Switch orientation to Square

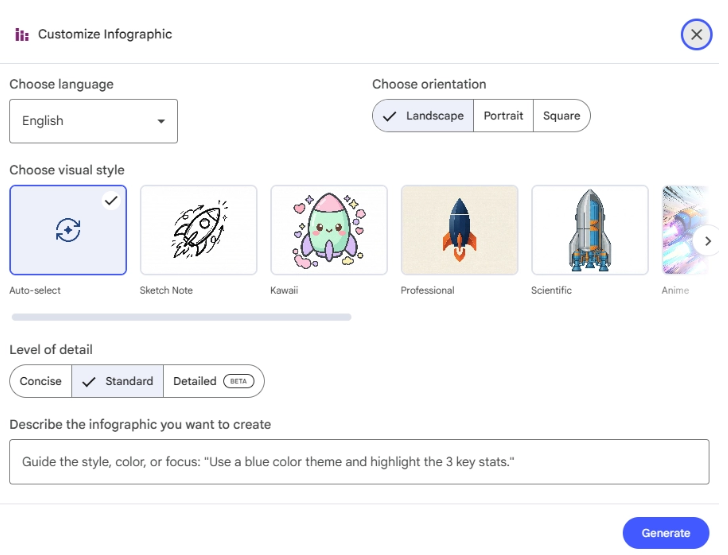coord(561,116)
